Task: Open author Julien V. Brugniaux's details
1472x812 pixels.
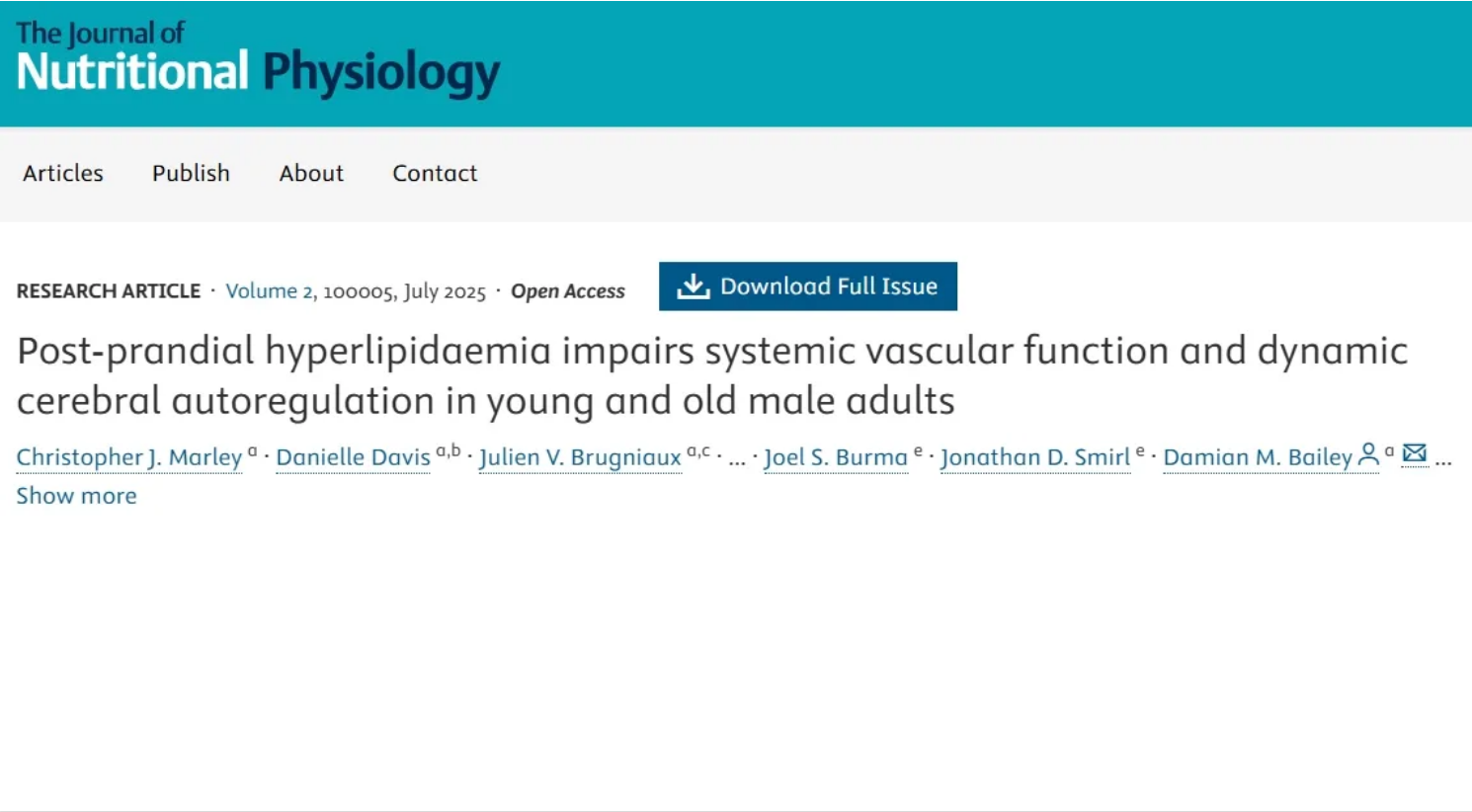Action: point(580,457)
